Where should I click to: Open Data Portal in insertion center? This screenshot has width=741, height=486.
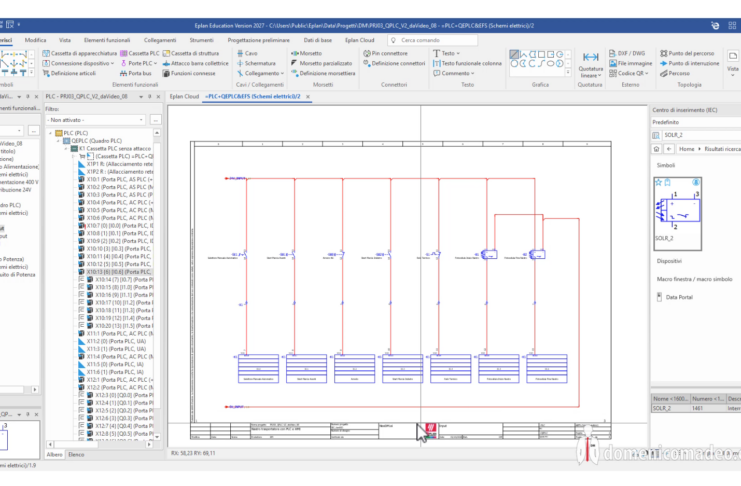(675, 297)
